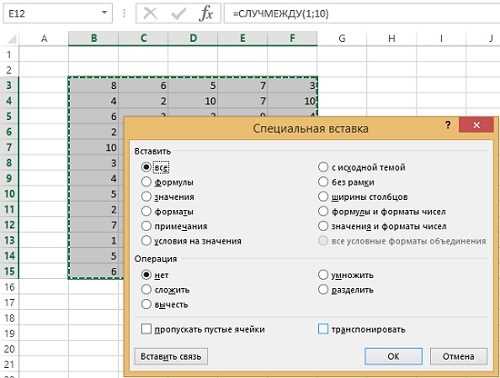Click the dialog title 'Специальная вставка'
This screenshot has height=378, width=500.
310,128
